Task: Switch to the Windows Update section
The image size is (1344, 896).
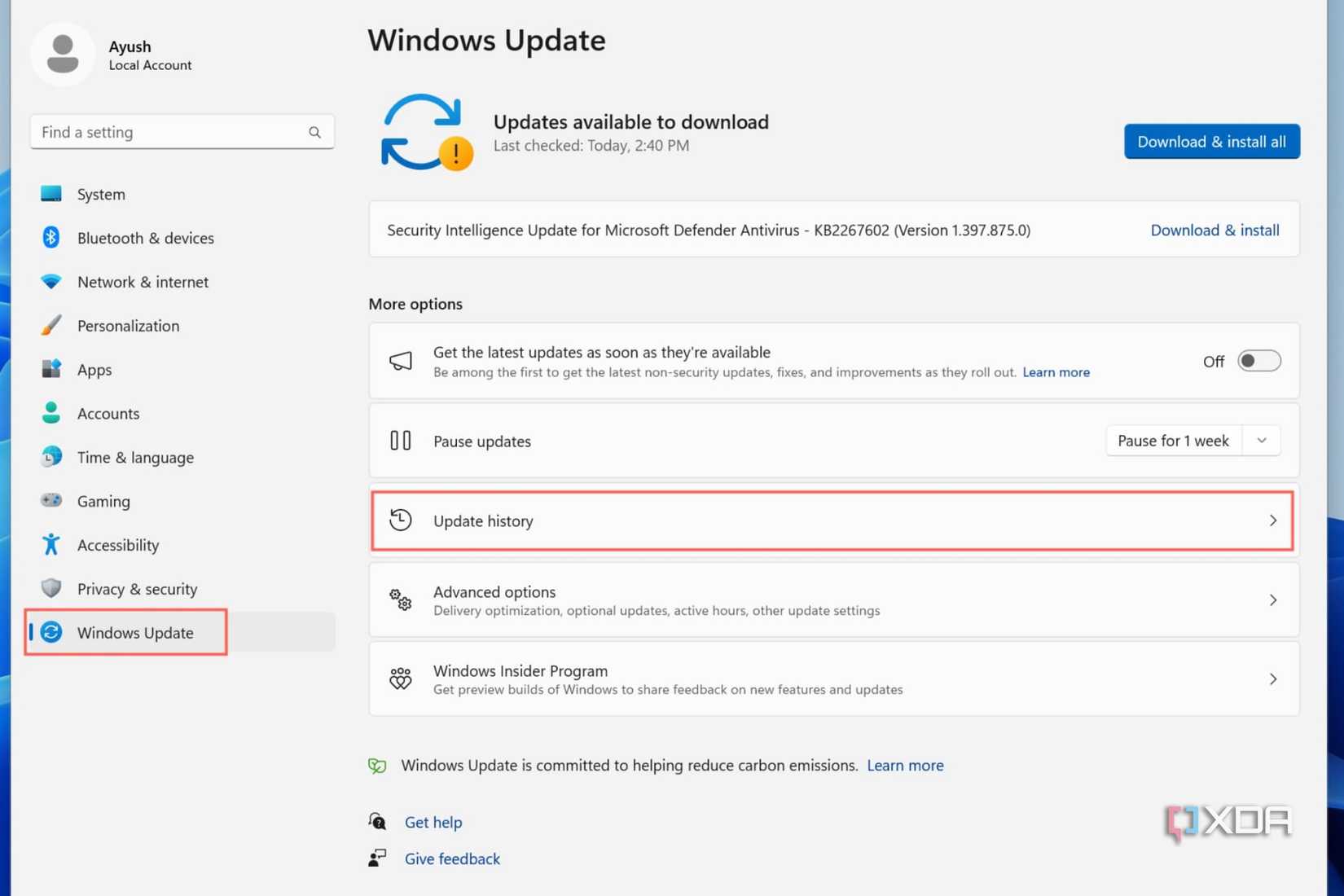Action: click(134, 632)
